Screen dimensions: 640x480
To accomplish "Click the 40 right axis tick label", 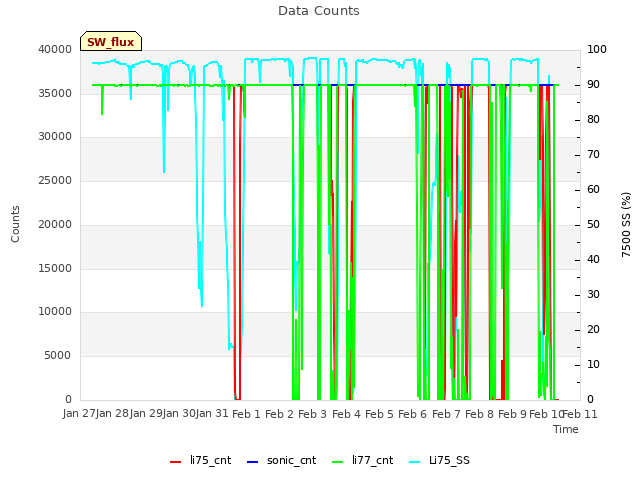I will tap(593, 260).
